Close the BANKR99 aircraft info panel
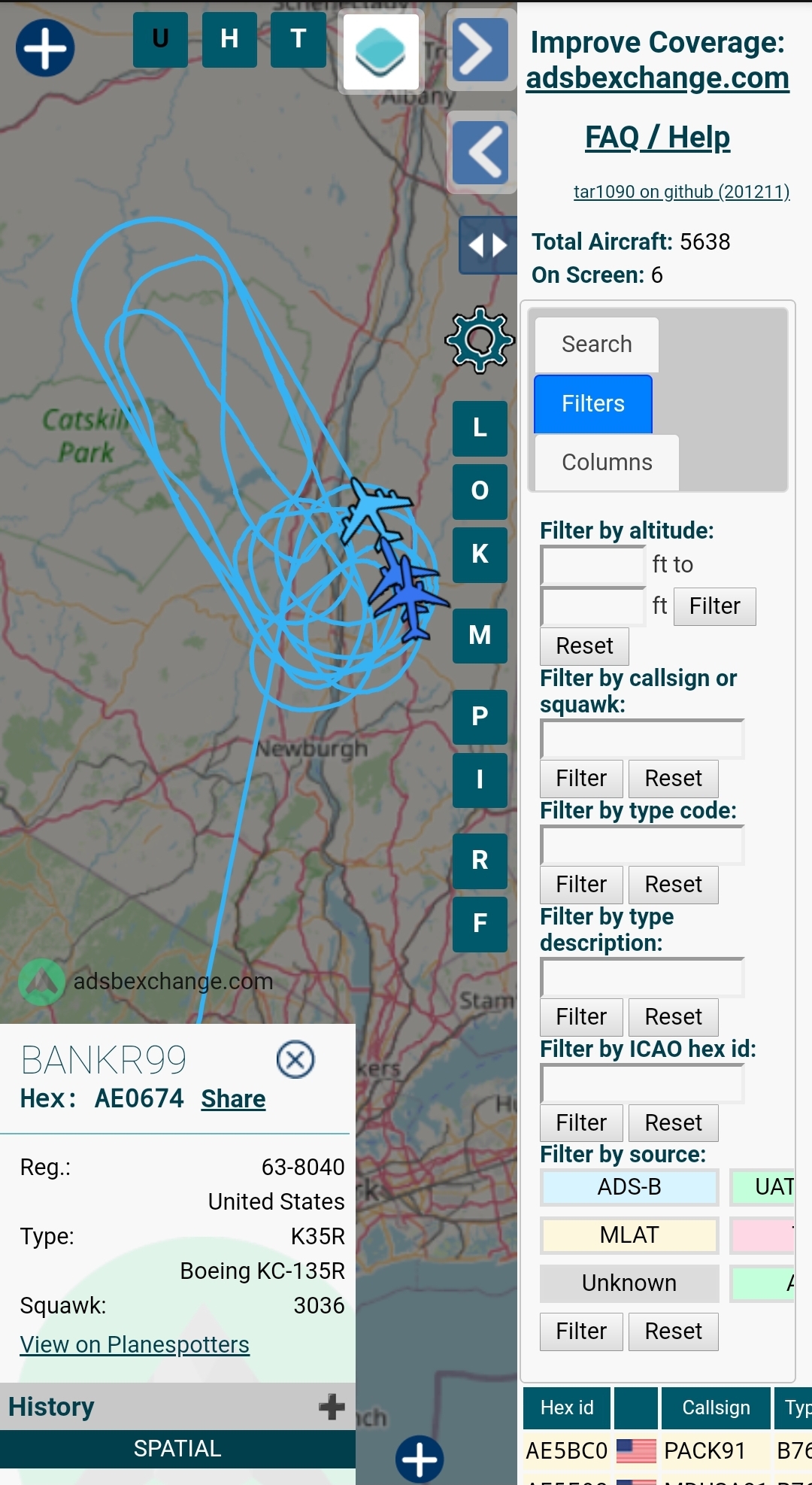The height and width of the screenshot is (1485, 812). pos(295,1060)
